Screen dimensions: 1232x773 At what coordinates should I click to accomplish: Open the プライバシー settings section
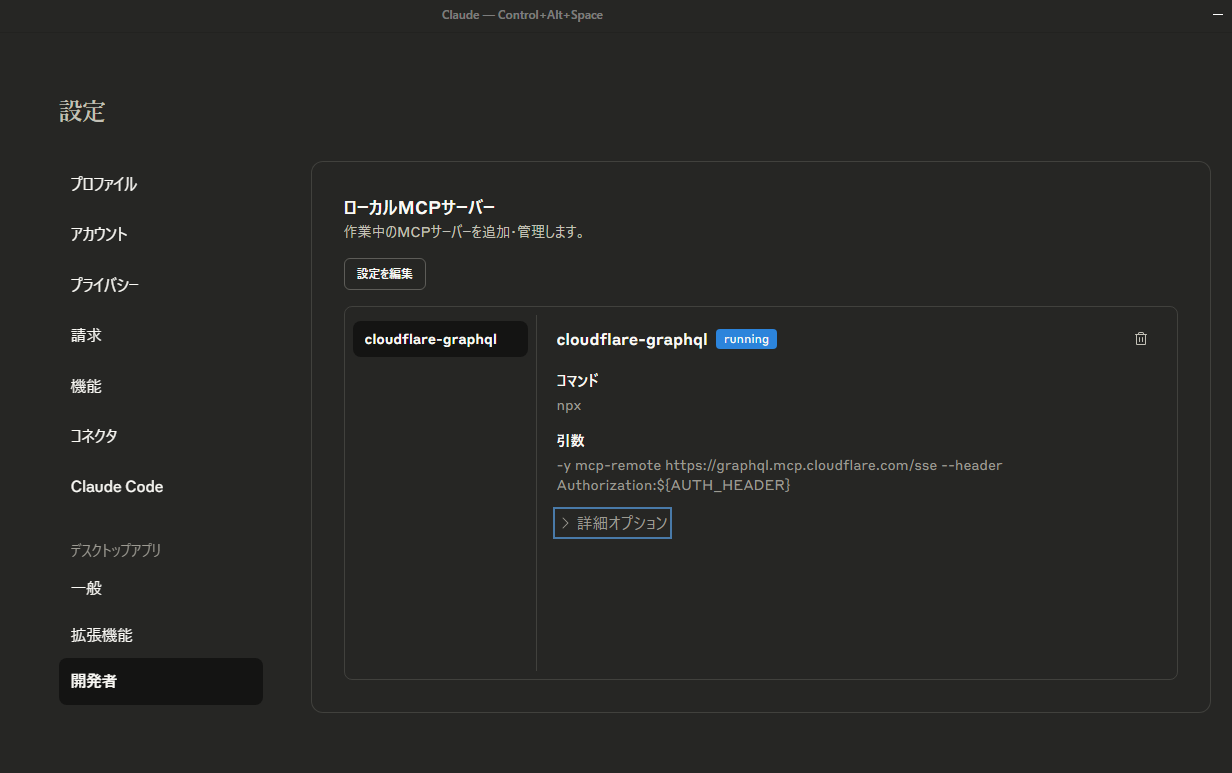[x=105, y=285]
